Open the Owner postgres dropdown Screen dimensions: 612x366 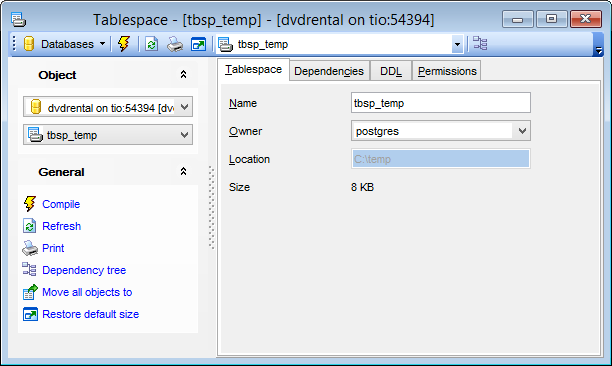(x=522, y=131)
